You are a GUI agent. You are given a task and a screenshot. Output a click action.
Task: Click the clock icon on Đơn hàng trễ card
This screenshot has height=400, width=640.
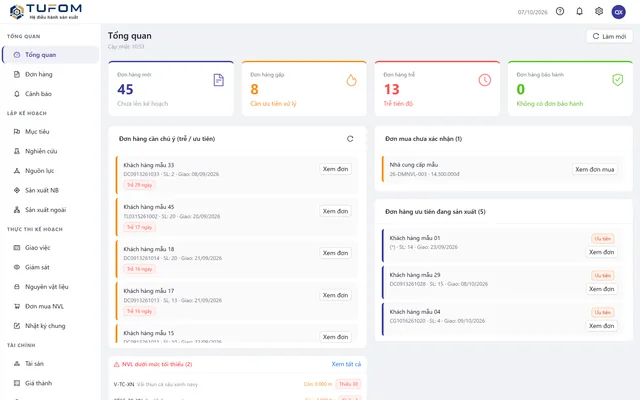pyautogui.click(x=484, y=80)
